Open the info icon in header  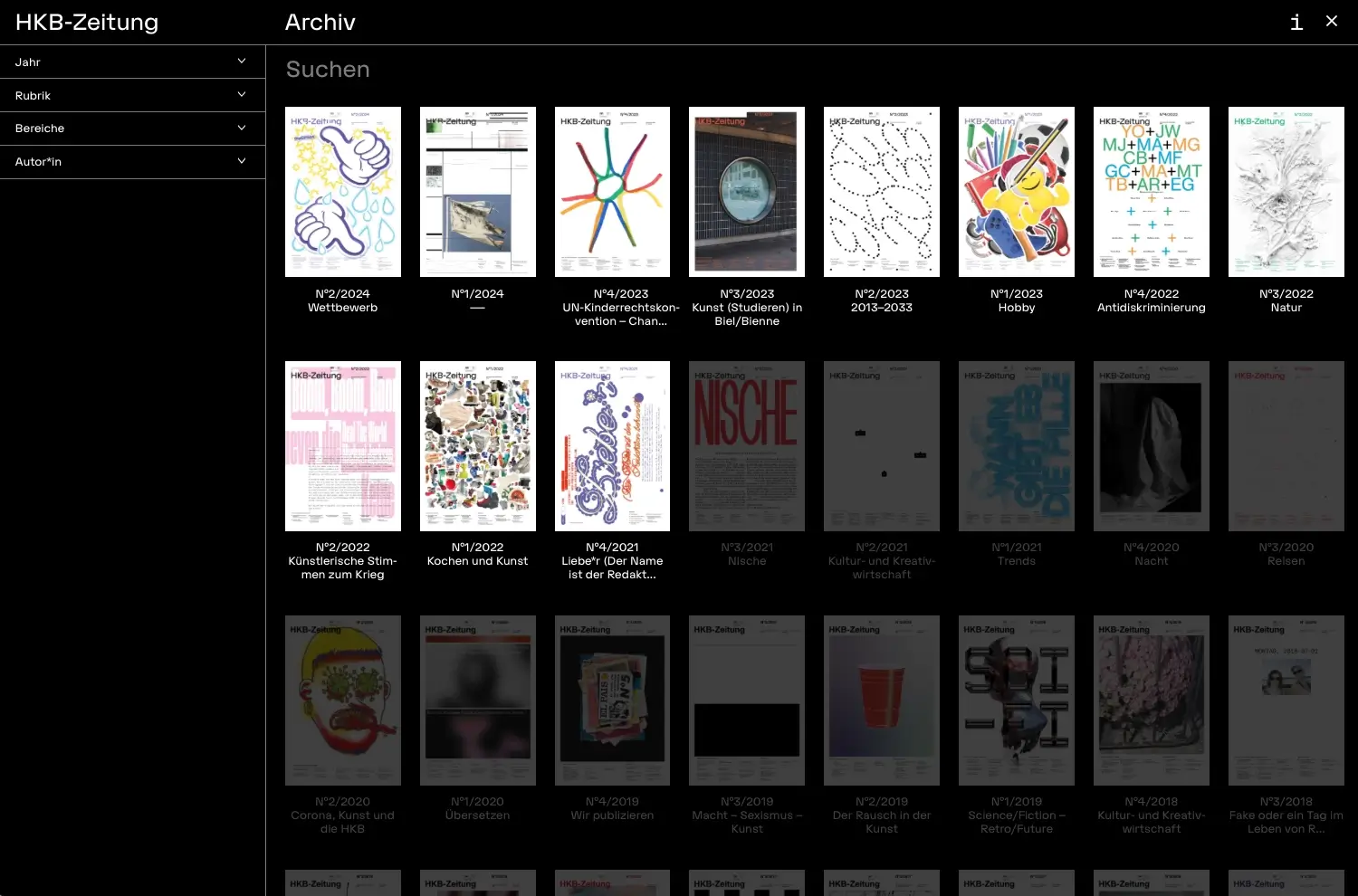(1296, 22)
